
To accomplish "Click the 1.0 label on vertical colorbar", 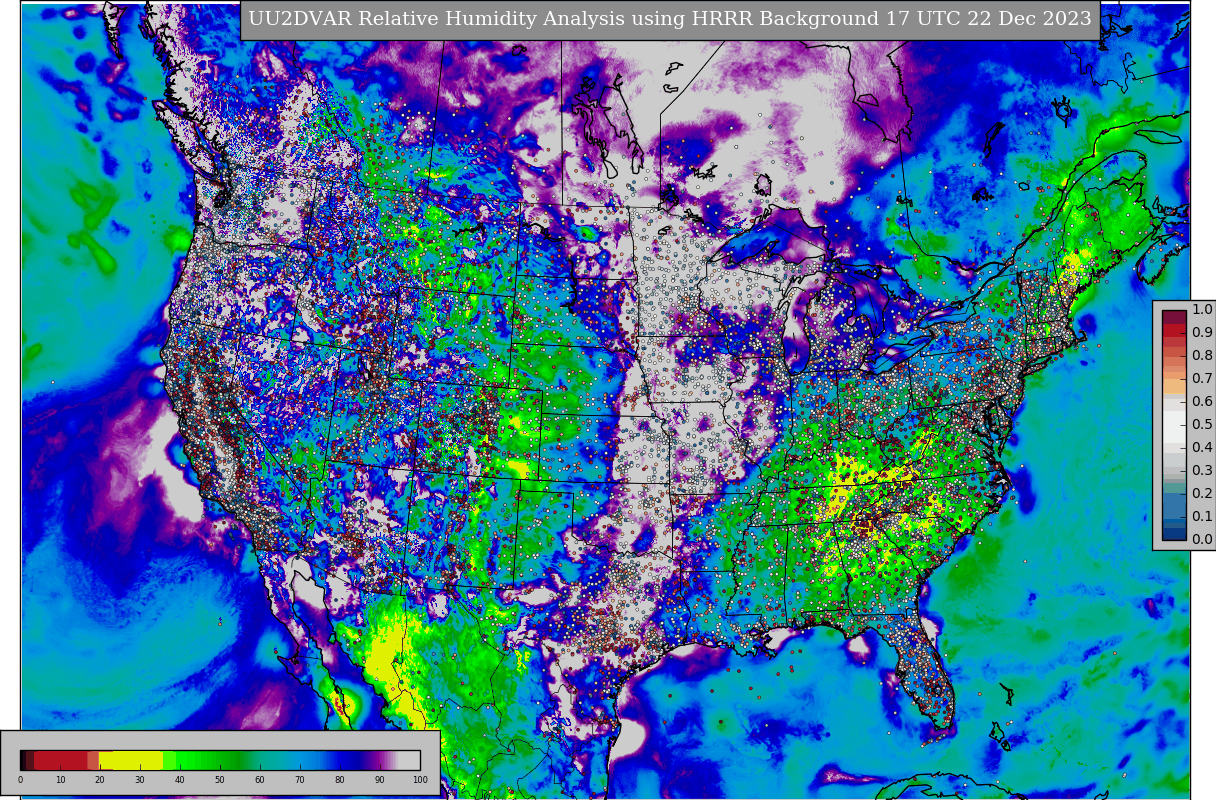I will [x=1202, y=310].
